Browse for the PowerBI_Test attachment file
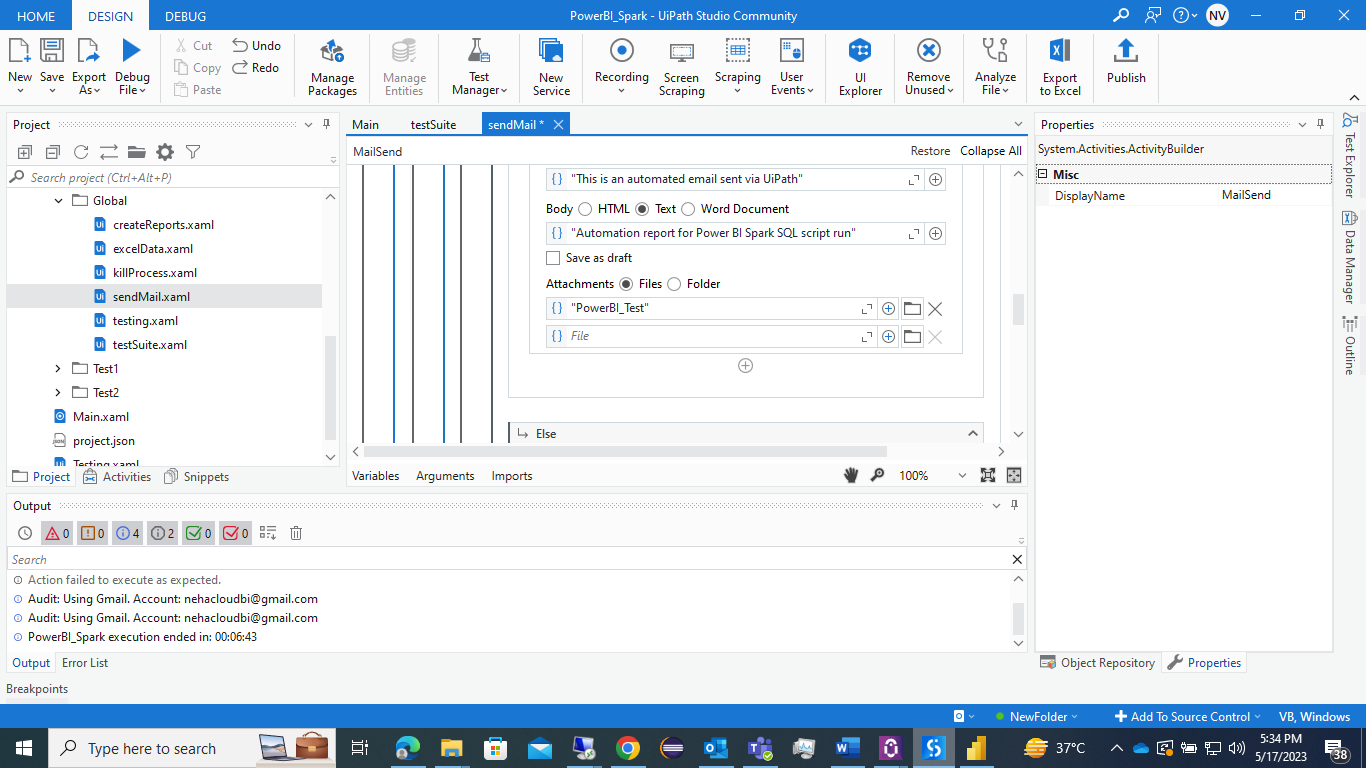Viewport: 1366px width, 768px height. tap(912, 308)
